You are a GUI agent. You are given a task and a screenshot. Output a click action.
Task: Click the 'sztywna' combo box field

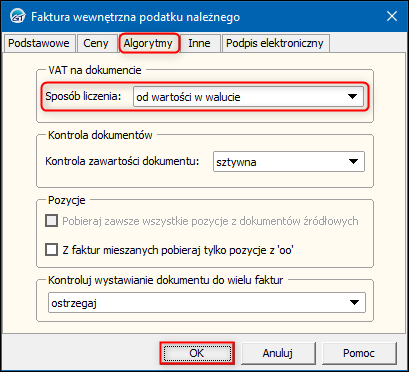click(289, 162)
